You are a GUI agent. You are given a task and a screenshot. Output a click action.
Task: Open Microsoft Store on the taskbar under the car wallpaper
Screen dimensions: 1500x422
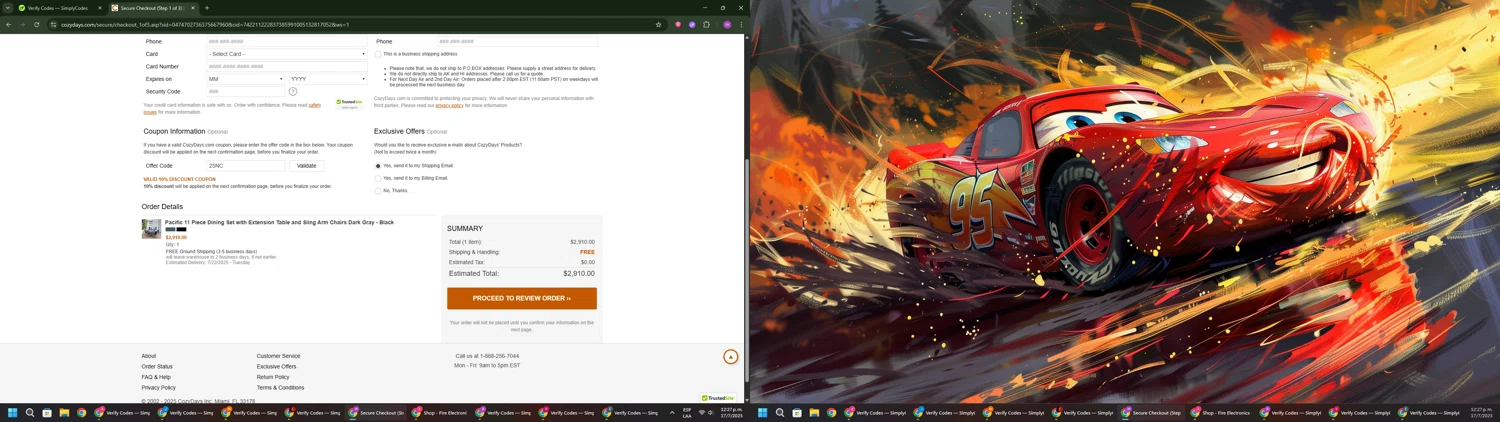[x=797, y=412]
